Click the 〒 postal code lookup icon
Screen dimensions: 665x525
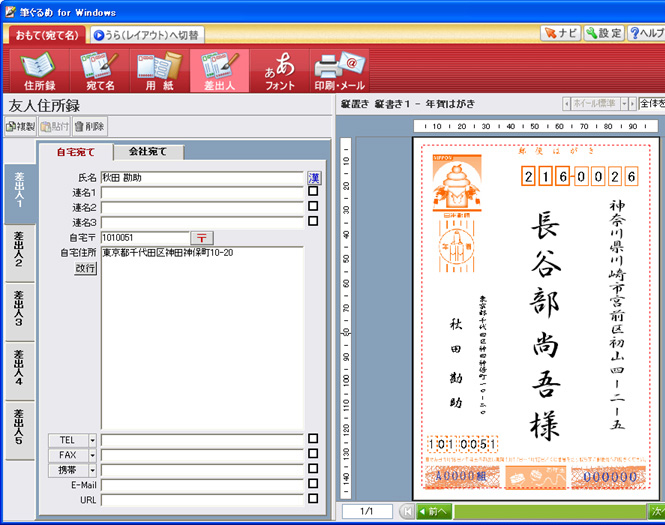[202, 238]
